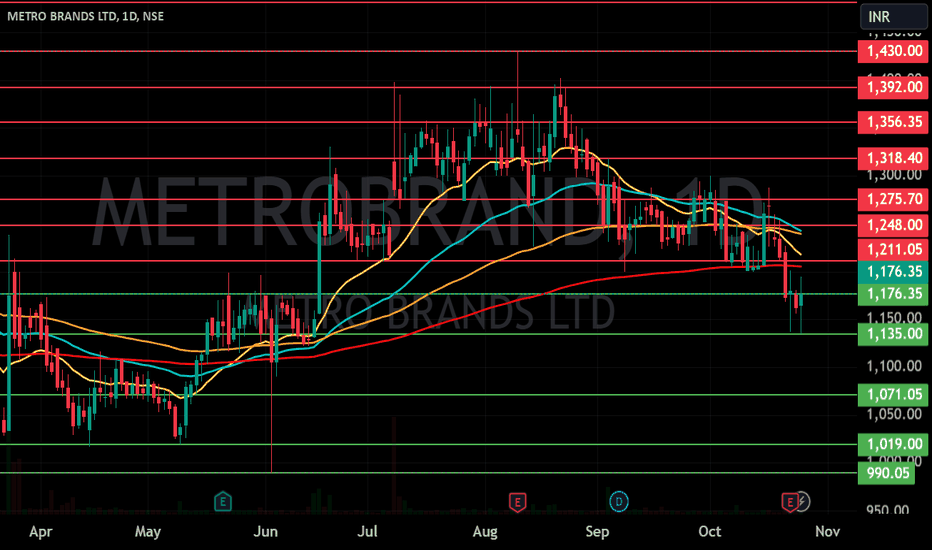Image resolution: width=932 pixels, height=550 pixels.
Task: Click the 1,050.00 price axis value
Action: [x=894, y=414]
